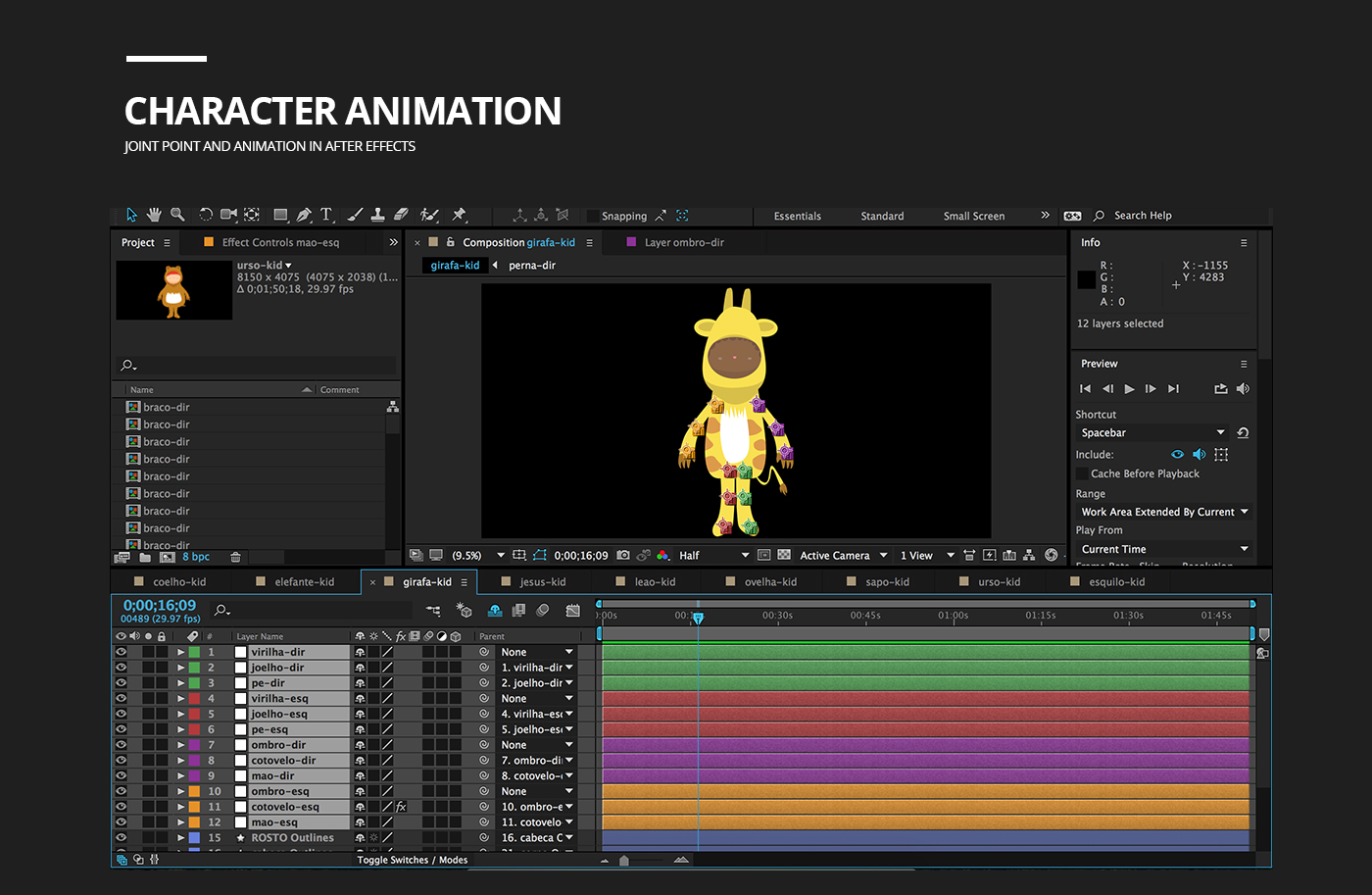Toggle shy switch on joelho-dir layer
The image size is (1372, 895).
pyautogui.click(x=360, y=668)
